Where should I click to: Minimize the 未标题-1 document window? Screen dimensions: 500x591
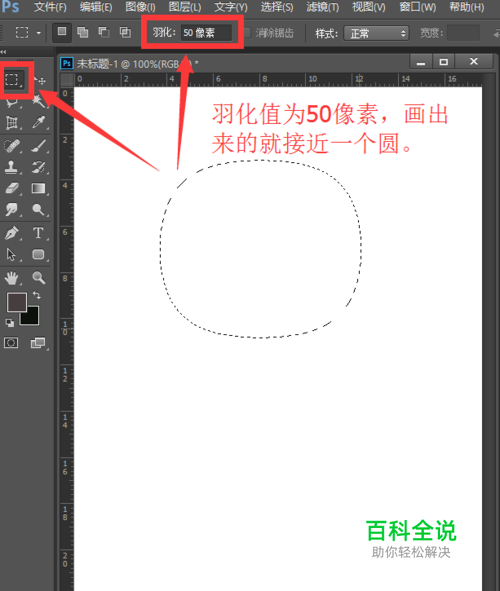[x=421, y=62]
